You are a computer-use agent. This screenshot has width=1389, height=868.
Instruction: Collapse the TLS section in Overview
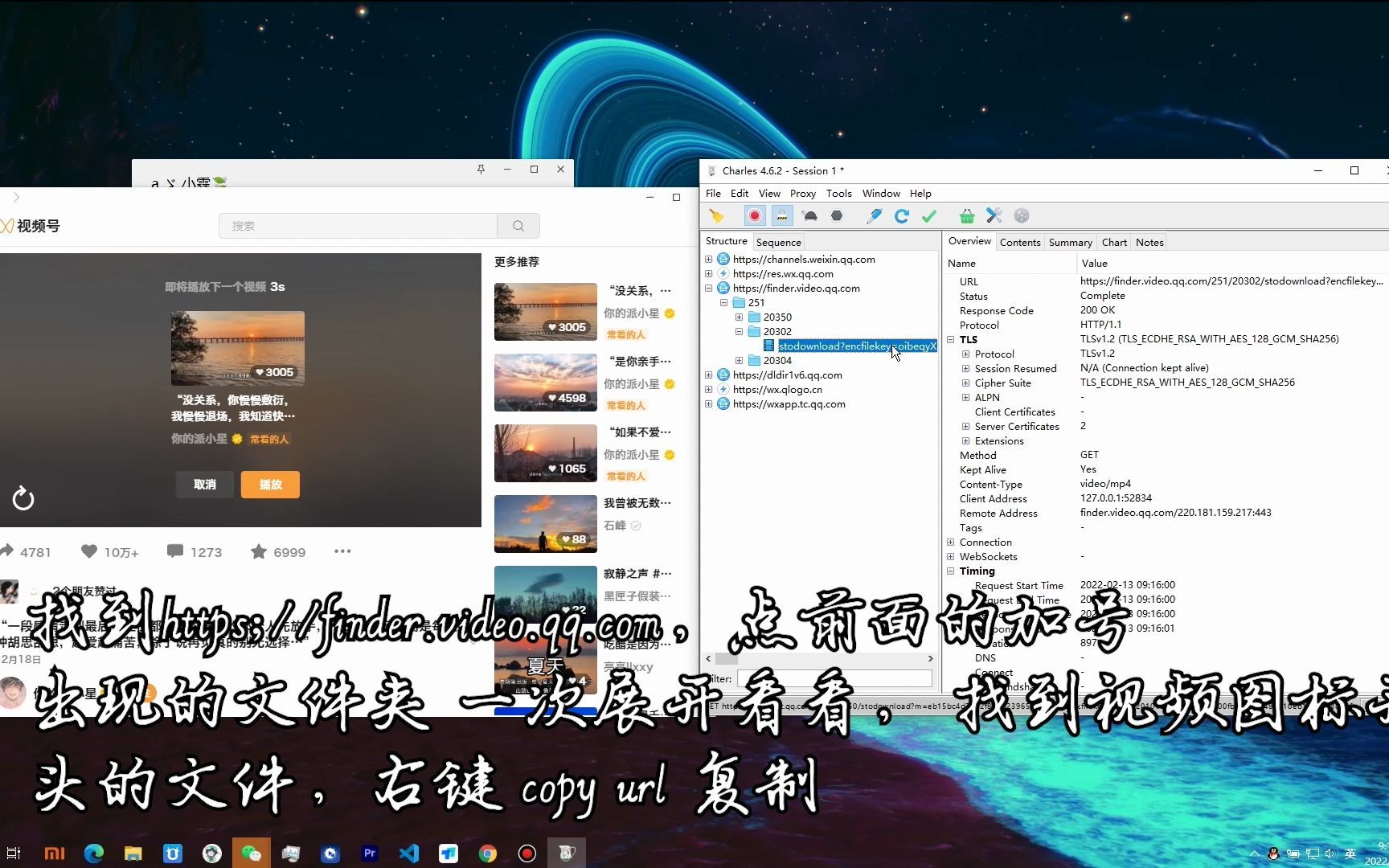(951, 340)
